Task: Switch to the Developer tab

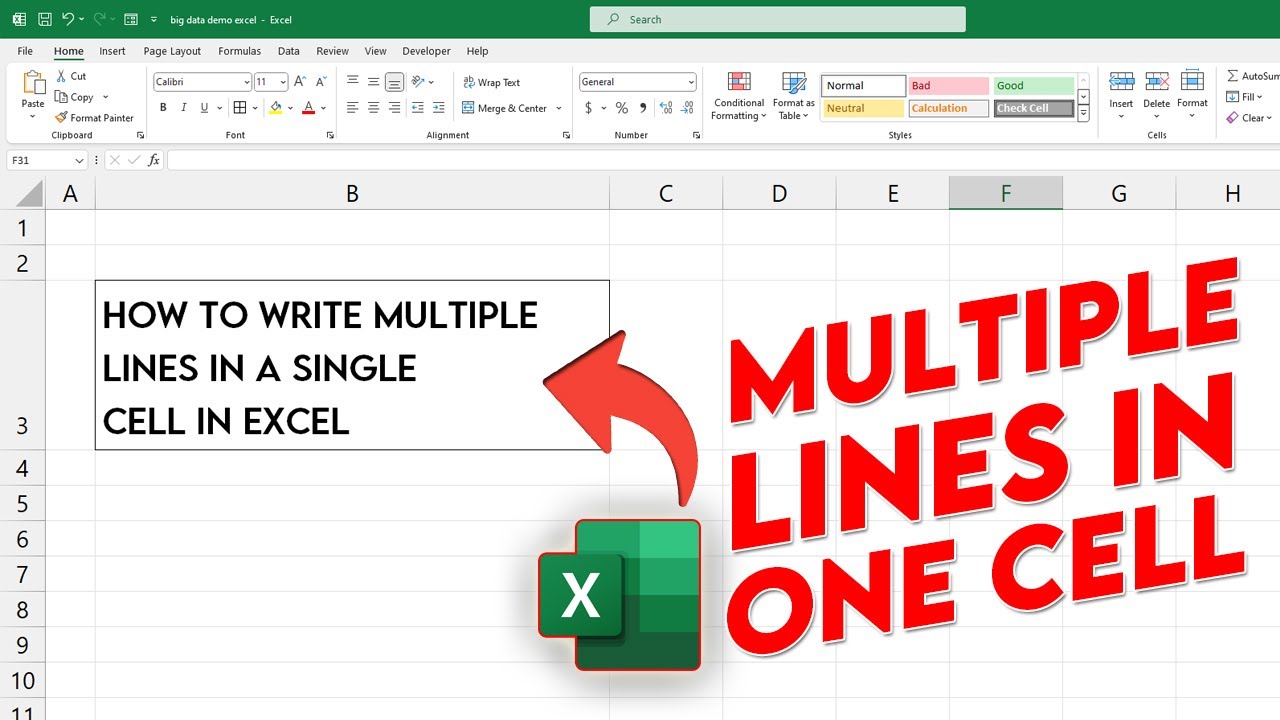Action: tap(427, 51)
